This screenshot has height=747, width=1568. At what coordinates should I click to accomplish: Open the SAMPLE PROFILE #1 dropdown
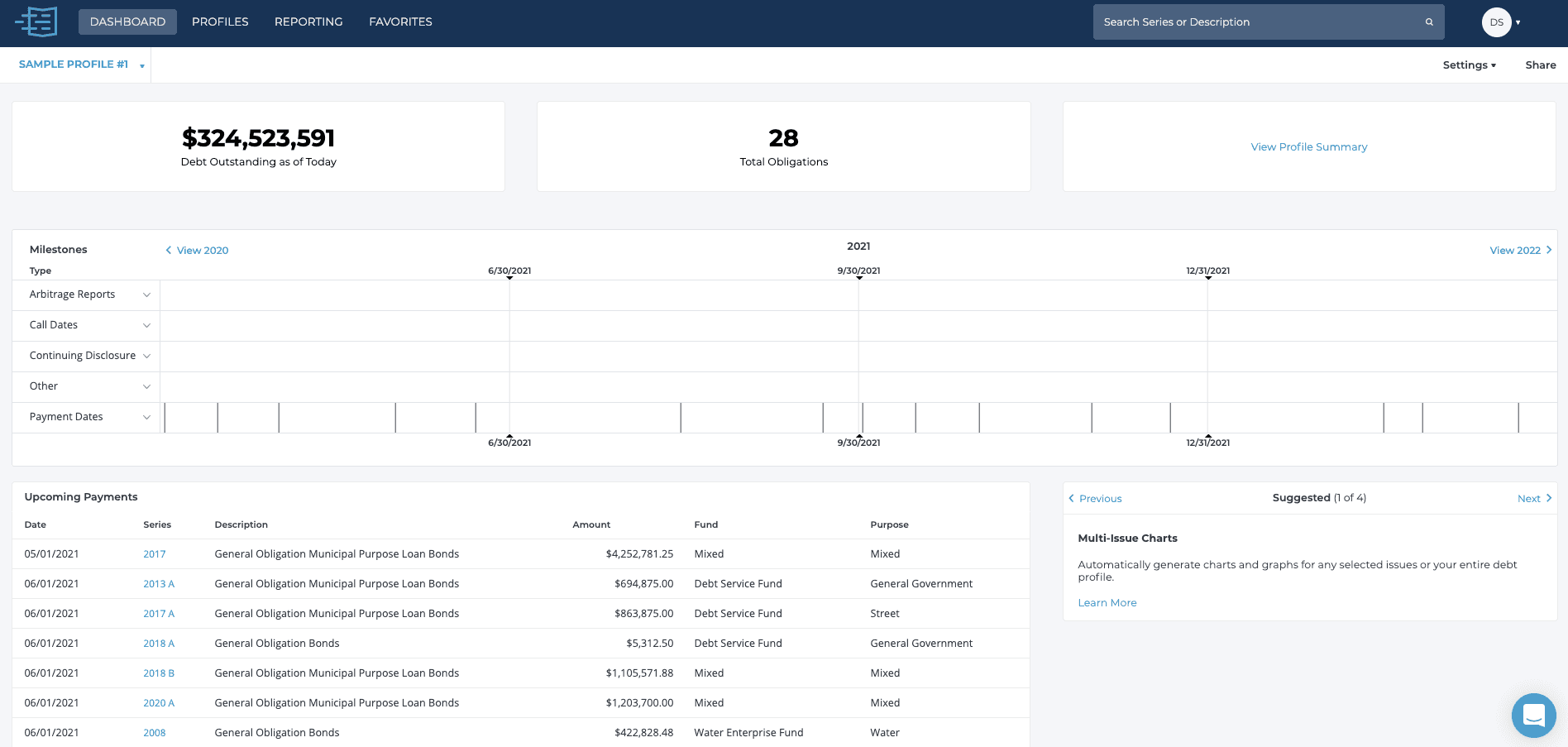[141, 65]
